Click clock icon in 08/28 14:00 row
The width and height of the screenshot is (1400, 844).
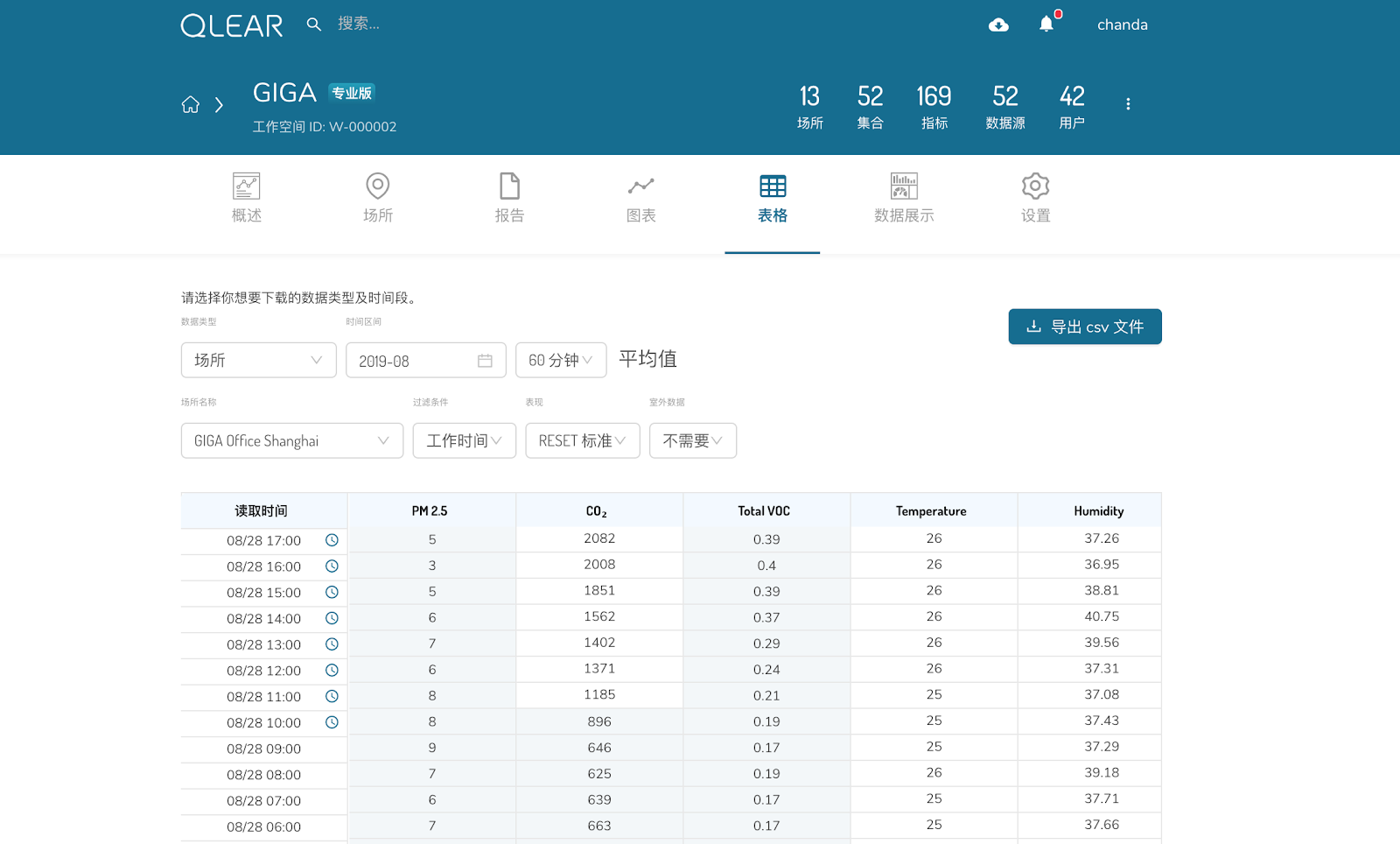(x=332, y=618)
